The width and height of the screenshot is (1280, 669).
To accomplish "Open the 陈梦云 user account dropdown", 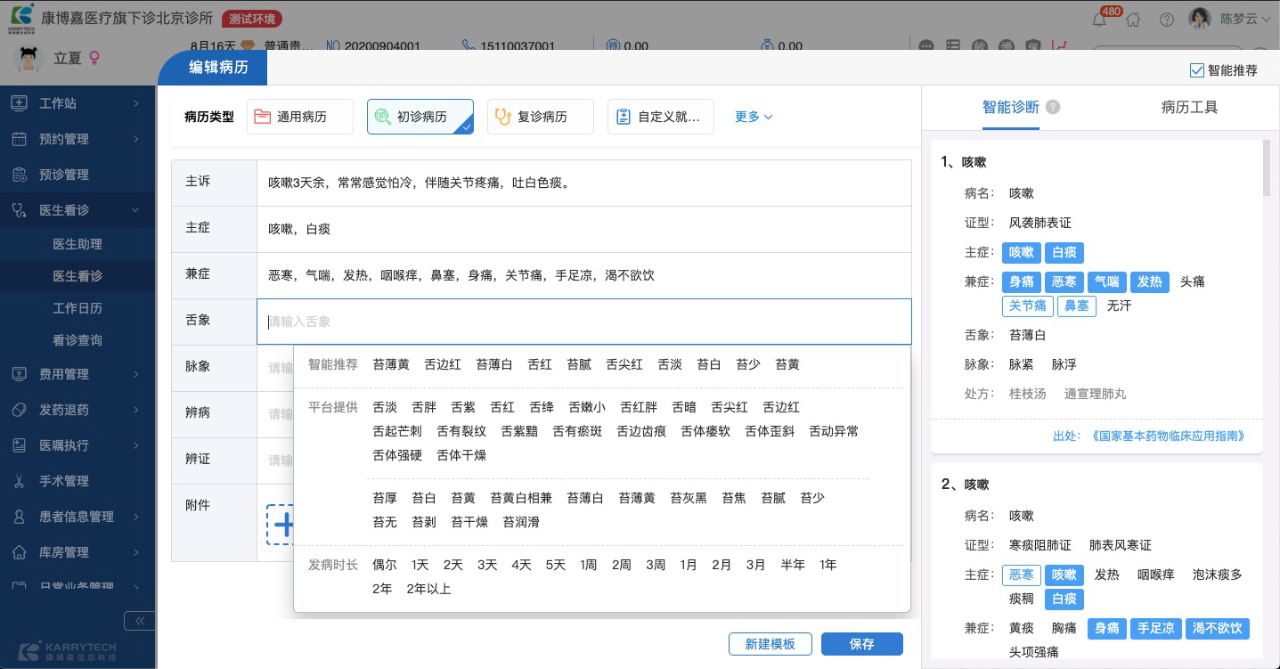I will point(1238,19).
